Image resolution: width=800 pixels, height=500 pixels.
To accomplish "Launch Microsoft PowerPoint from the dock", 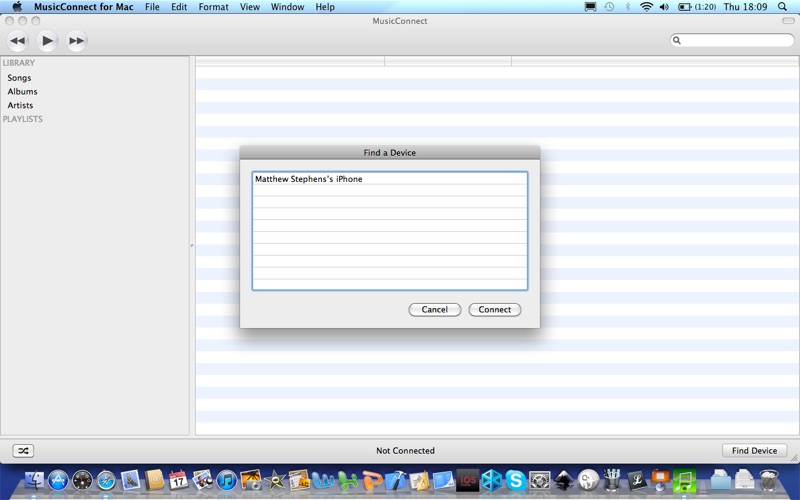I will pyautogui.click(x=372, y=480).
